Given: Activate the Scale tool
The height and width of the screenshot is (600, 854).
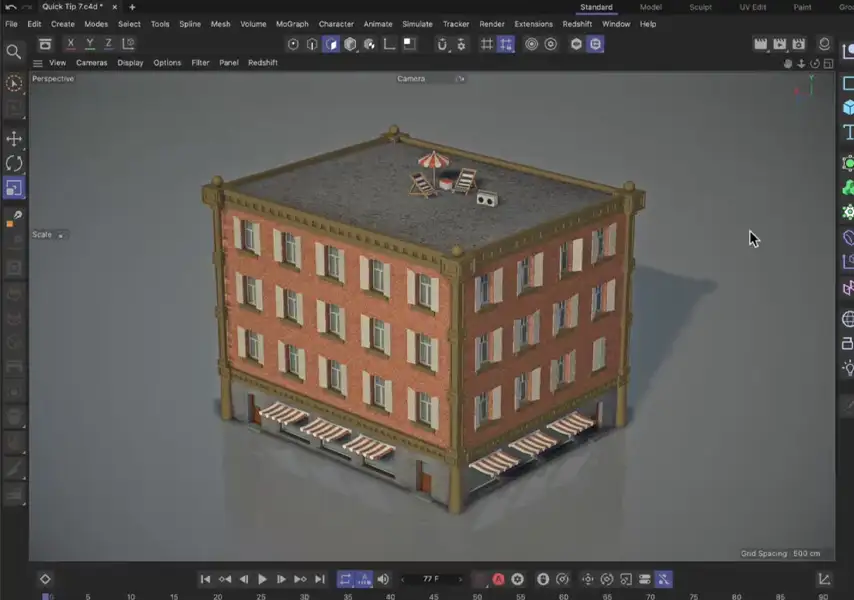Looking at the screenshot, I should pos(14,188).
